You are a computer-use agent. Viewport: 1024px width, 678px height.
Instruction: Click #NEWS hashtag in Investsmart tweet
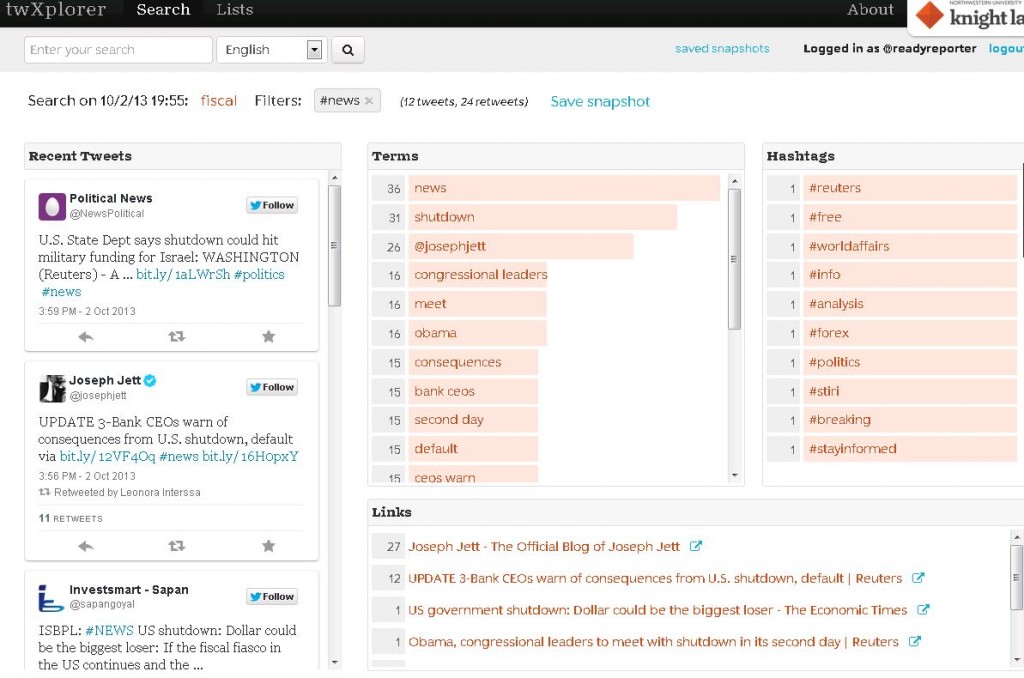109,630
